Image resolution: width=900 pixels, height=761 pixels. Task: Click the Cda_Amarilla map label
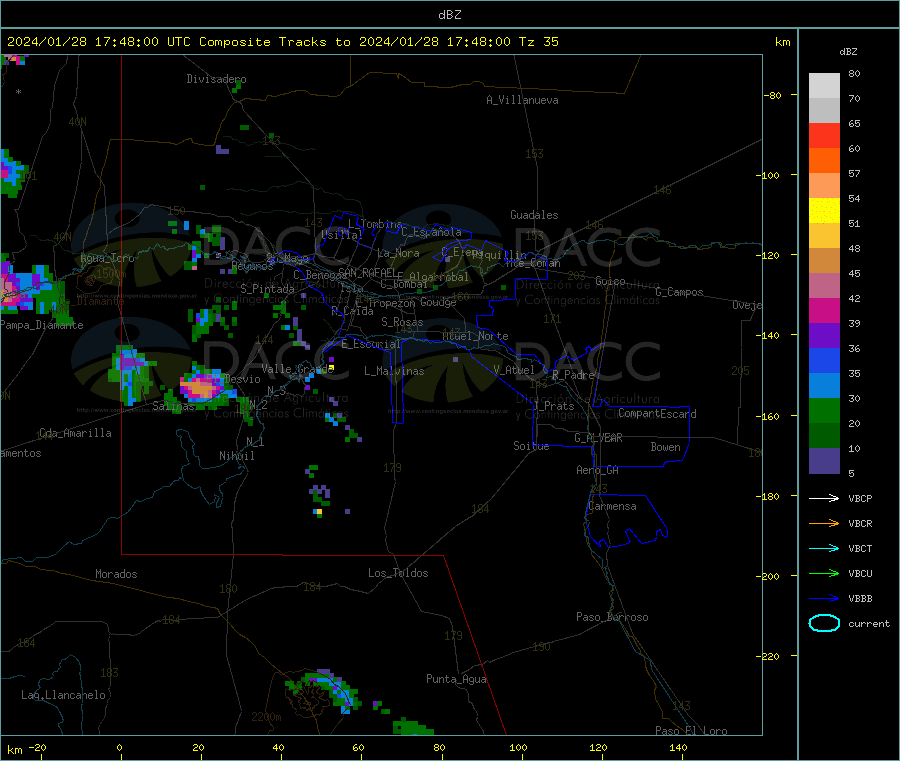75,433
